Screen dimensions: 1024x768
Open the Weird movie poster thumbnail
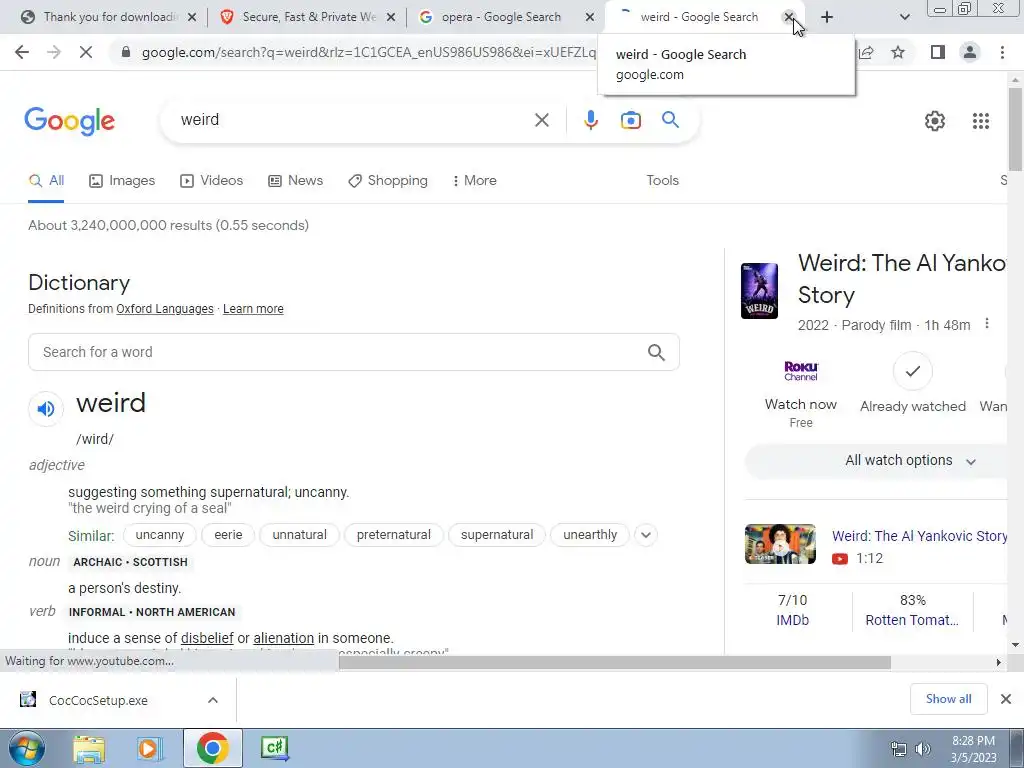(x=759, y=291)
